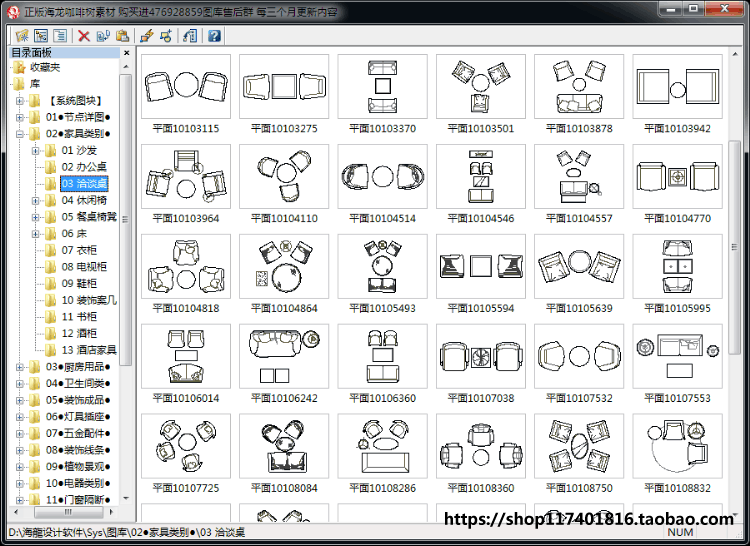Screen dimensions: 750x546
Task: Click the new folder toolbar icon
Action: 22,35
